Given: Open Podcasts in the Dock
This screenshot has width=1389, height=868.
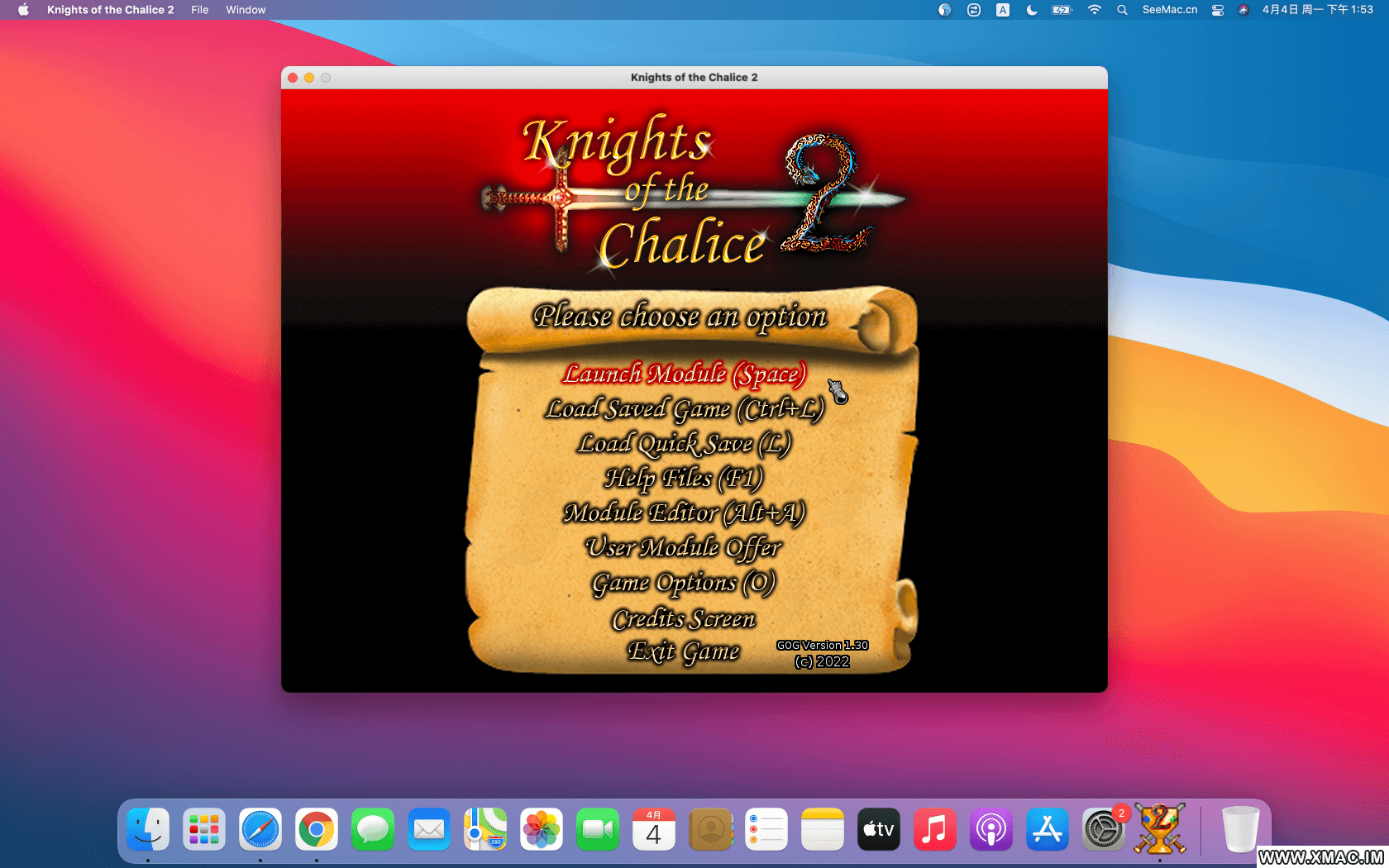Looking at the screenshot, I should point(991,829).
